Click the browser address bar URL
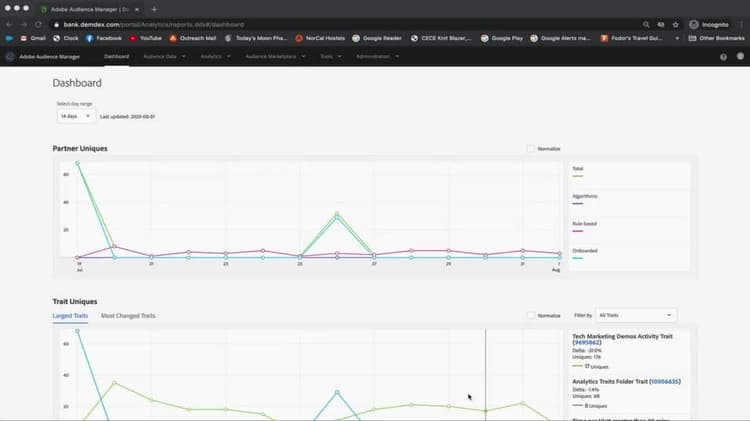This screenshot has height=421, width=750. pos(154,24)
